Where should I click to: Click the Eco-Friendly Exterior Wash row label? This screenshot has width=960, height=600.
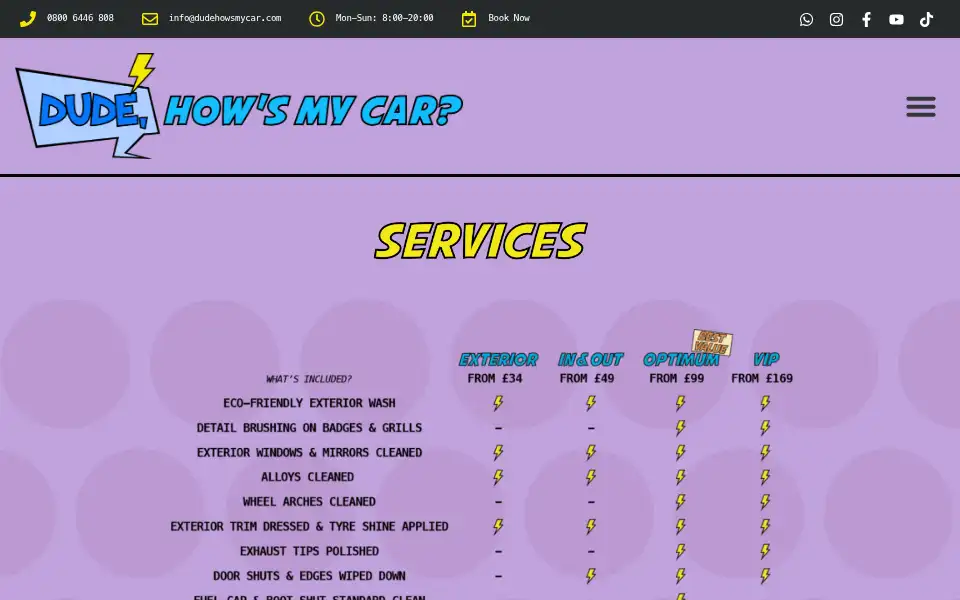pyautogui.click(x=309, y=403)
